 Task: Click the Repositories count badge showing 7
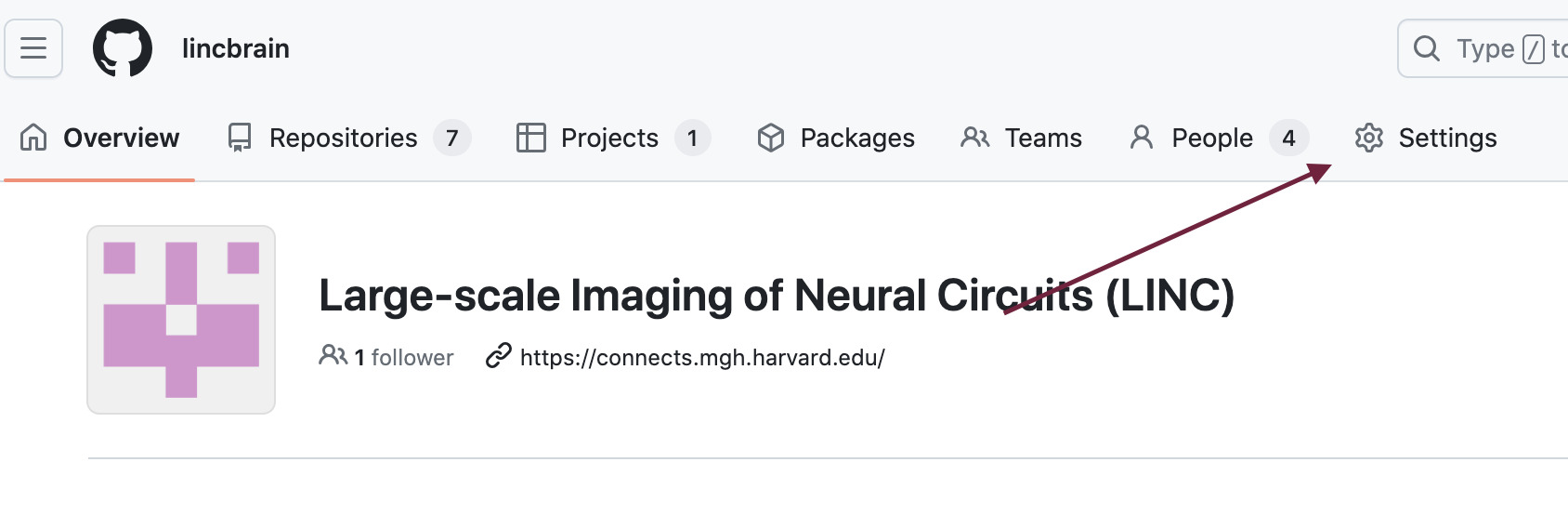451,139
